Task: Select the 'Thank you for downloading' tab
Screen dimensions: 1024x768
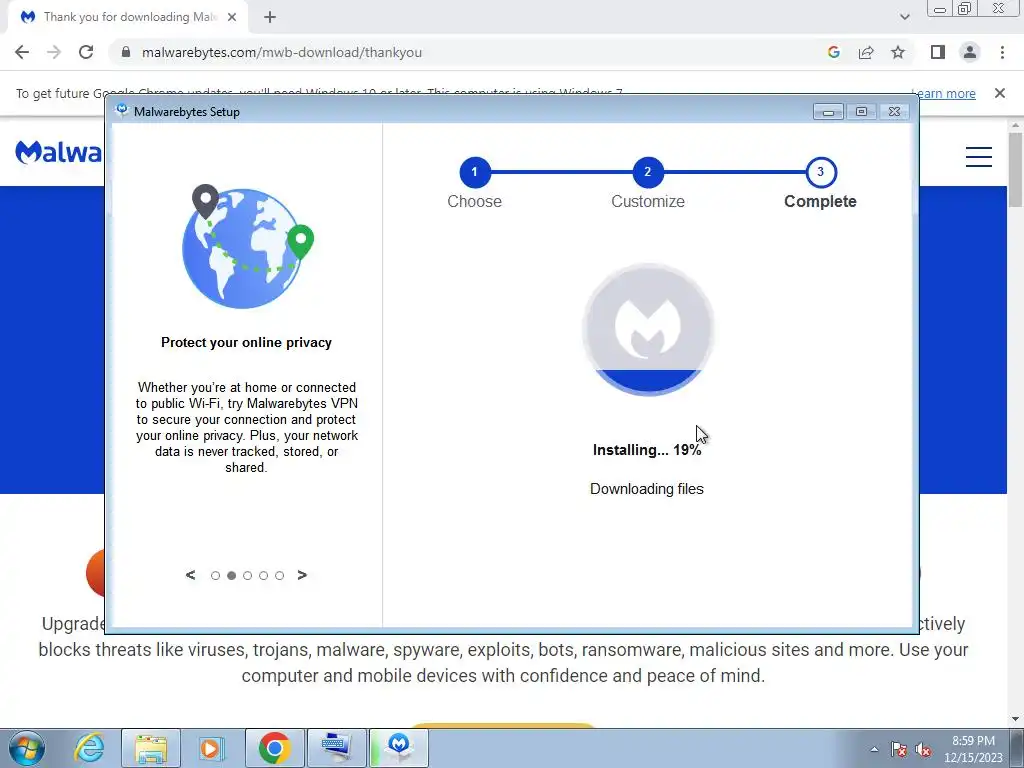Action: (x=128, y=18)
